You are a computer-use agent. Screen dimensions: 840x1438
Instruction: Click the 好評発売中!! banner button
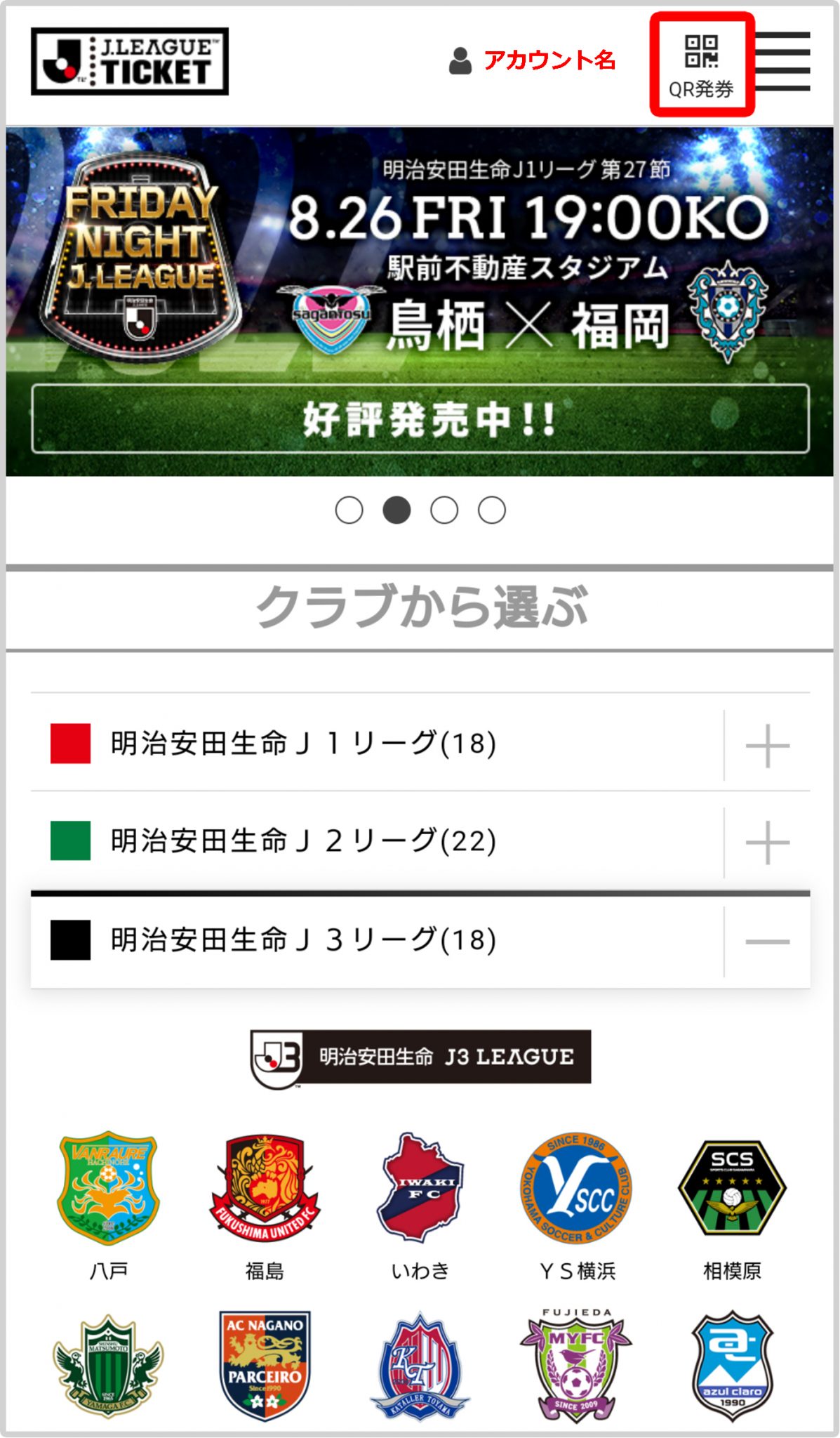point(420,419)
